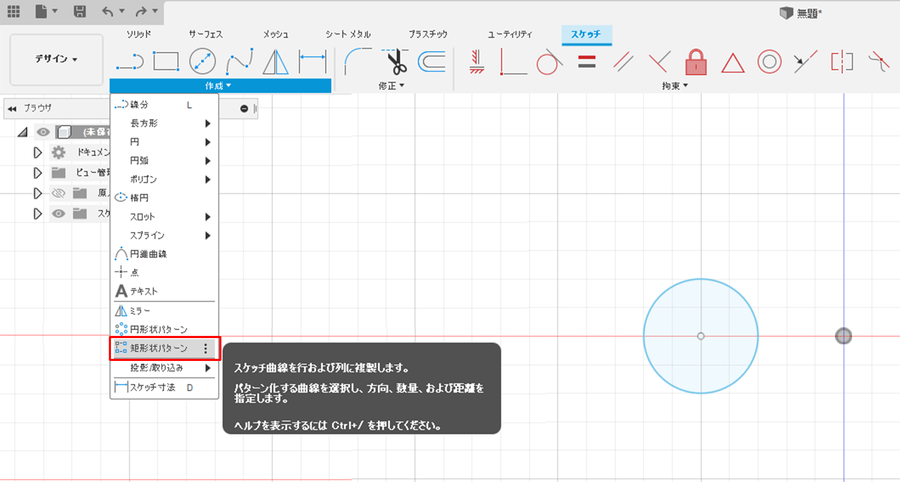The image size is (900, 482).
Task: Select the Offset tool icon
Action: pyautogui.click(x=431, y=61)
